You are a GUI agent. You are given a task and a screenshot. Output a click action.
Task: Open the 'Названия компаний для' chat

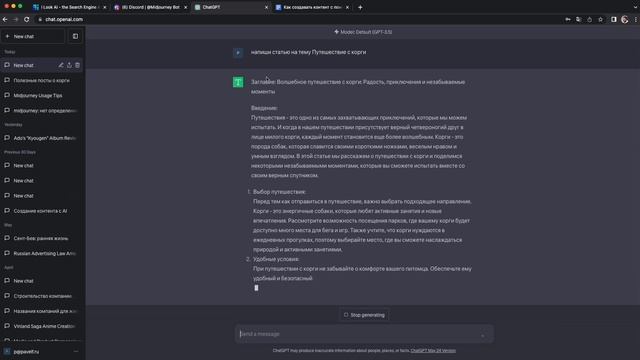[42, 311]
